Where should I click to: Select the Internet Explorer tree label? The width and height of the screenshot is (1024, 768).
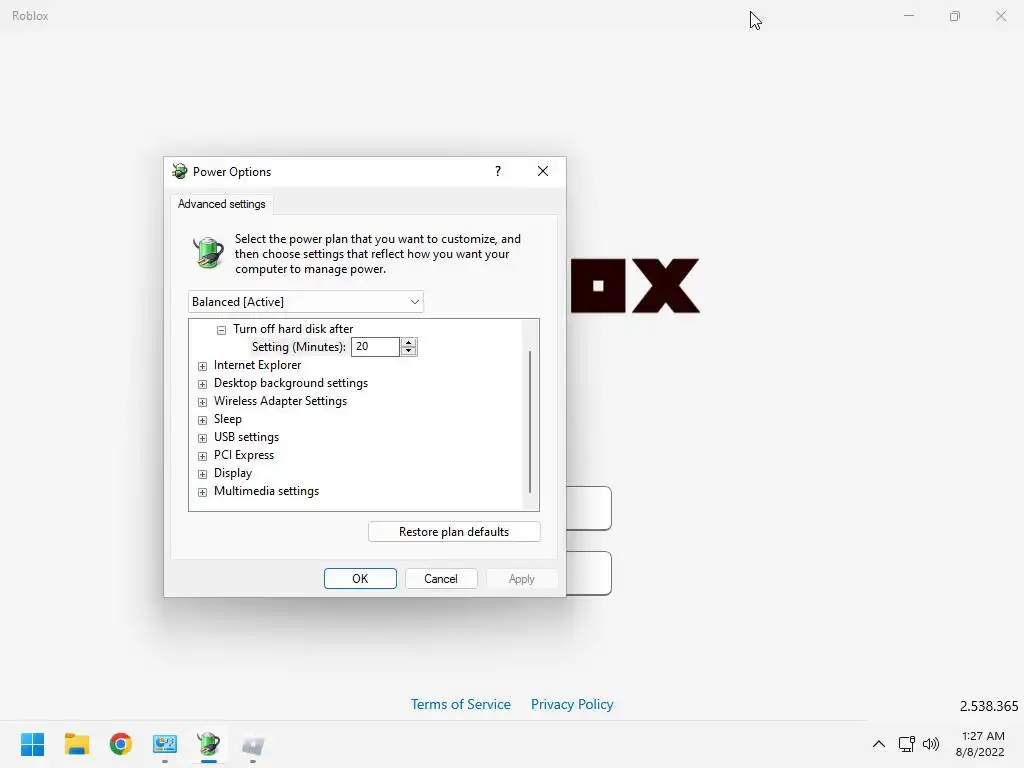pos(257,365)
